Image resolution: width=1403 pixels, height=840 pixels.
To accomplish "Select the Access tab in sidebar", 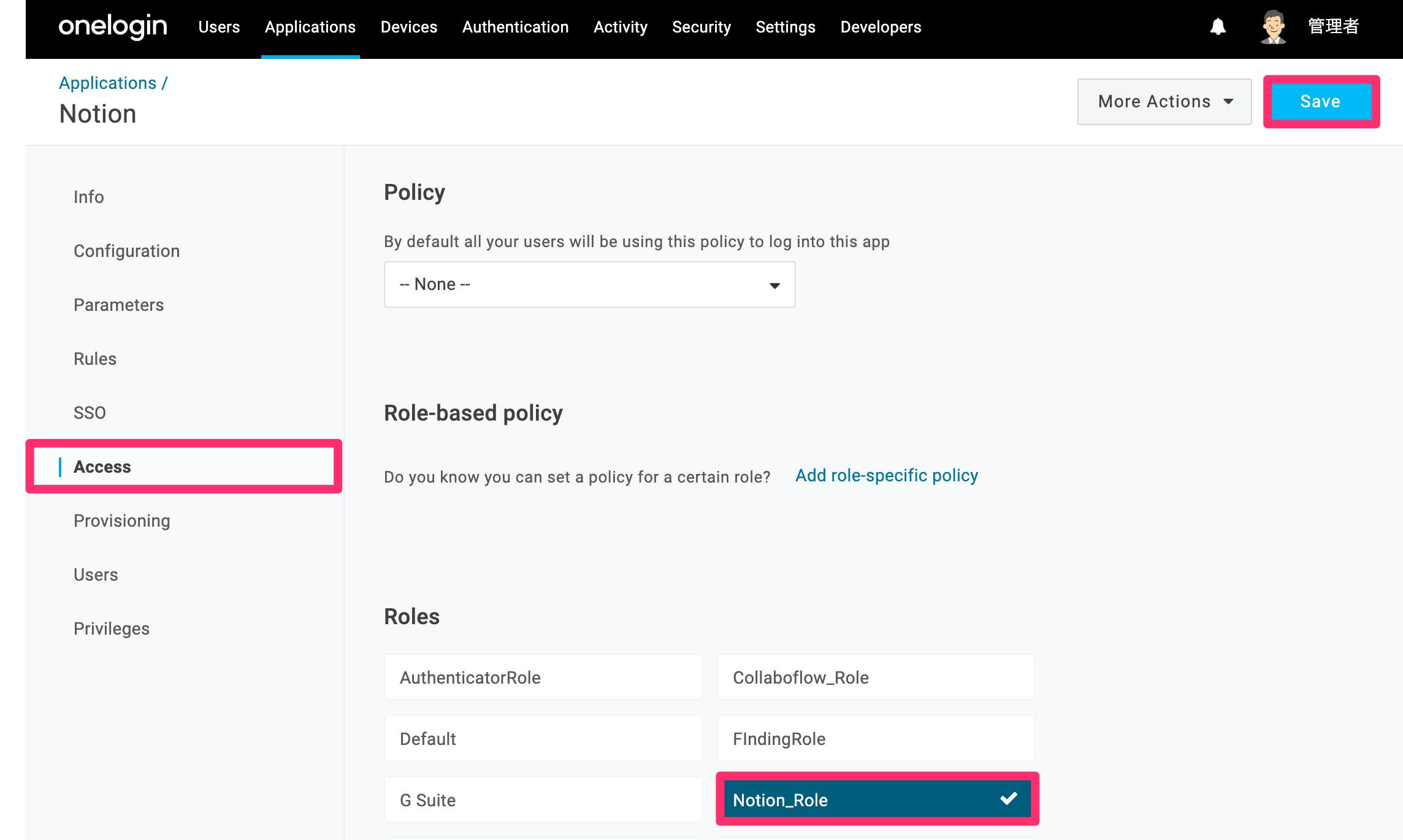I will pyautogui.click(x=184, y=467).
